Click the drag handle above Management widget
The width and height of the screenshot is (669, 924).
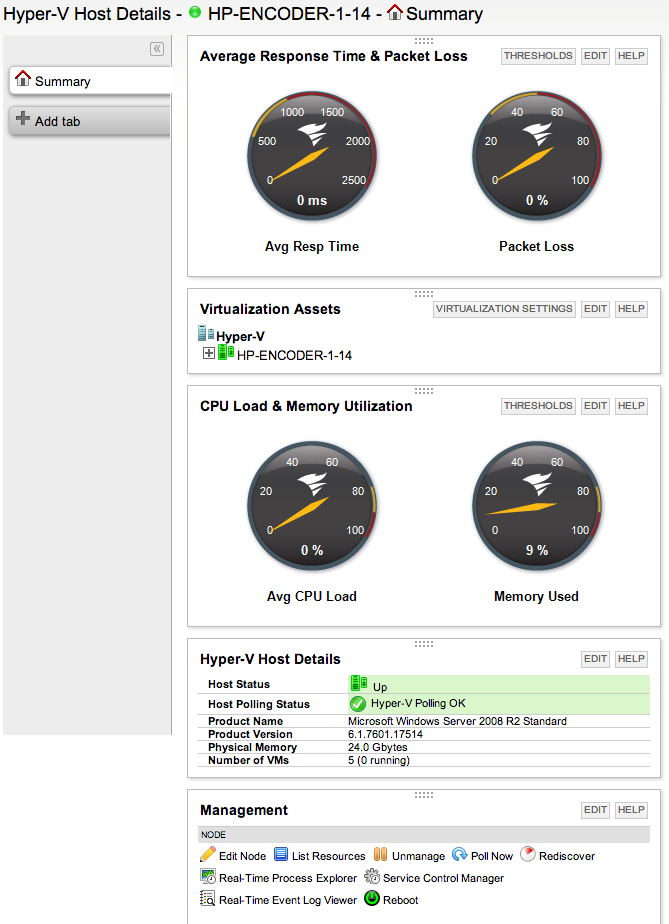tap(424, 795)
